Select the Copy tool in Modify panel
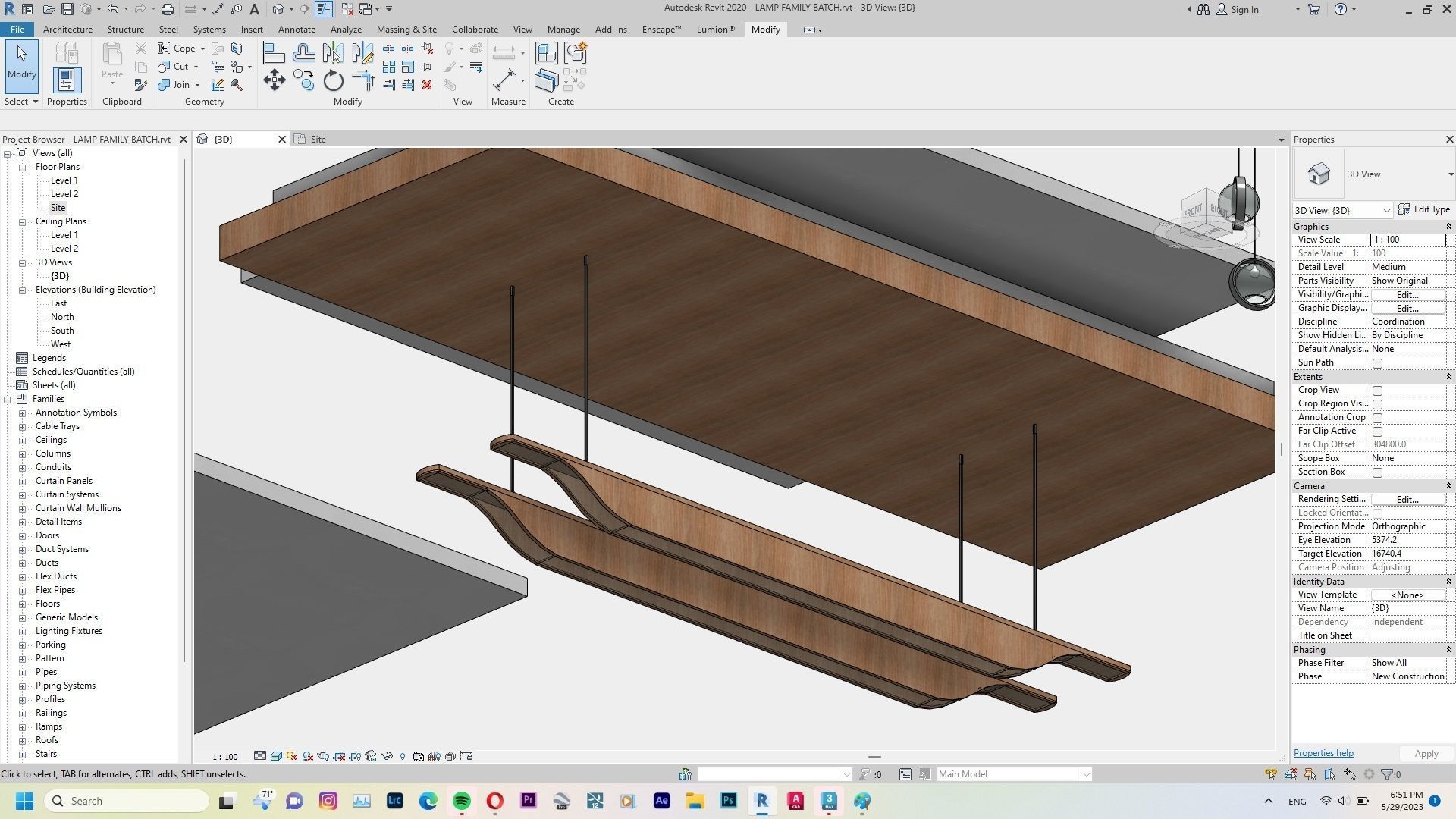This screenshot has width=1456, height=819. point(303,80)
